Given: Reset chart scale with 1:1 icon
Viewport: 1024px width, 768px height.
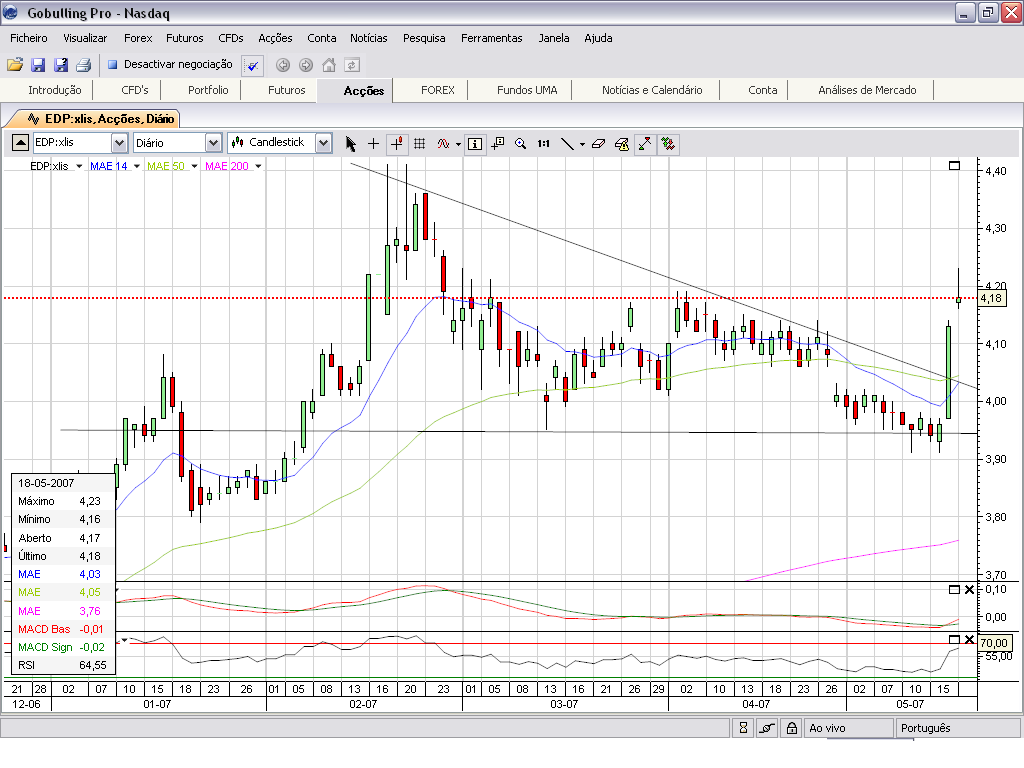Looking at the screenshot, I should (543, 143).
